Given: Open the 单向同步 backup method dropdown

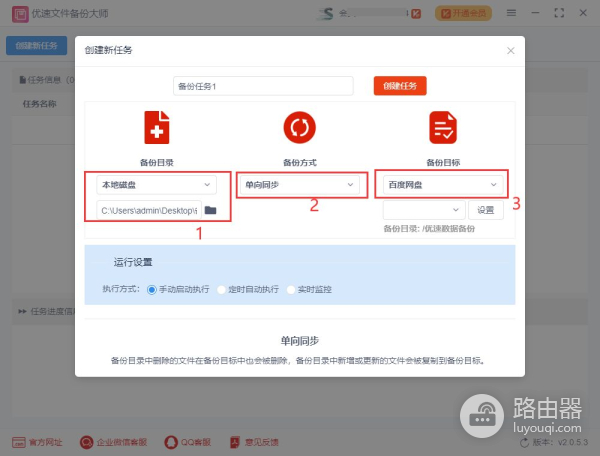Looking at the screenshot, I should (300, 185).
